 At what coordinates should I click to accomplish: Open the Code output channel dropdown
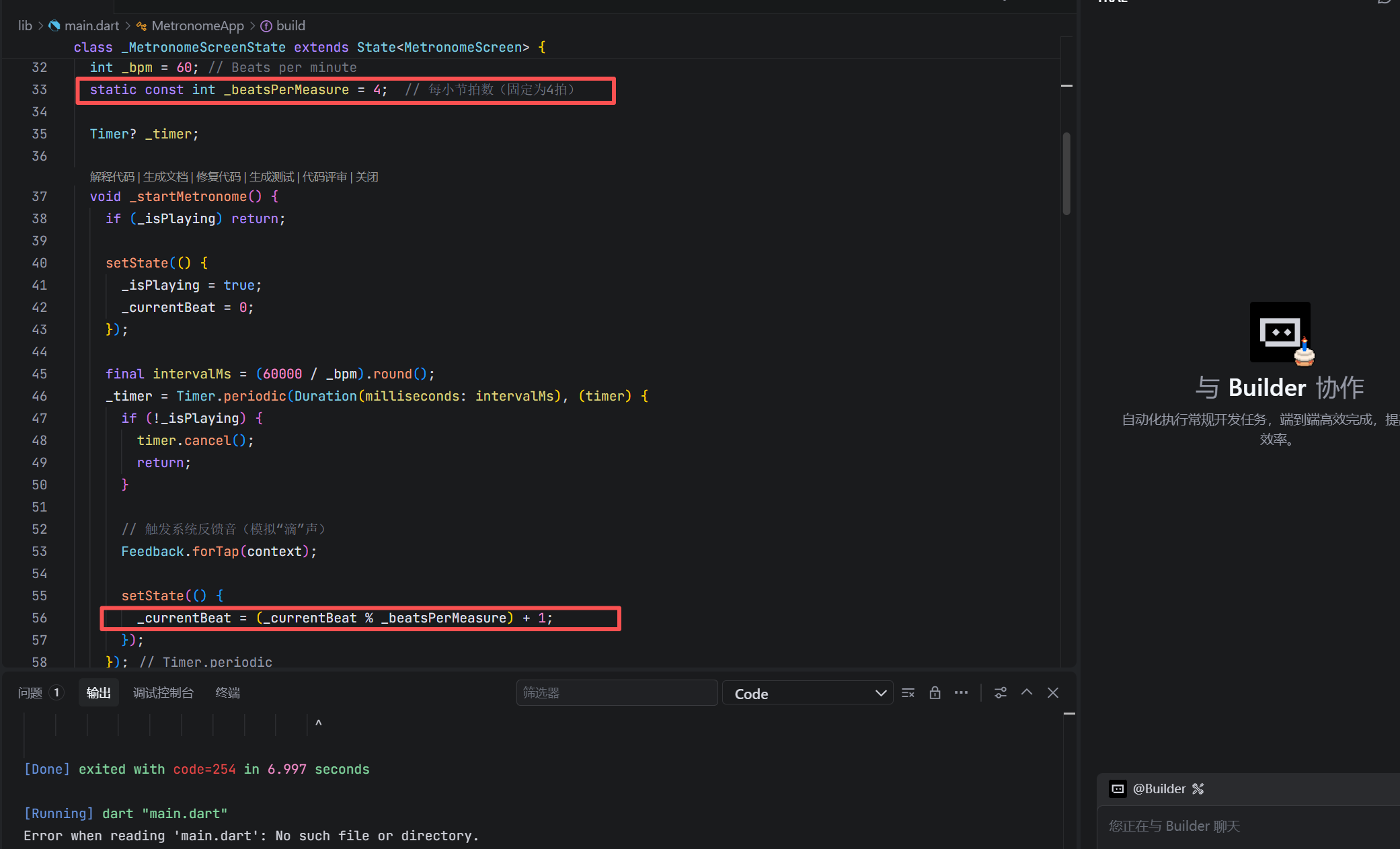tap(808, 693)
